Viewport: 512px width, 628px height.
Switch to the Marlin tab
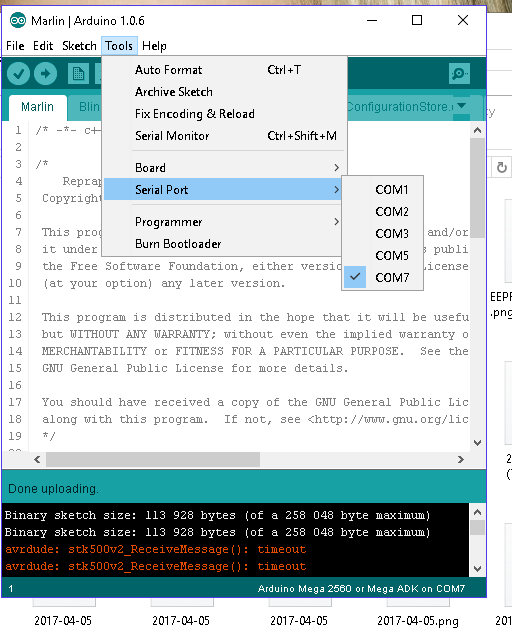[x=37, y=107]
